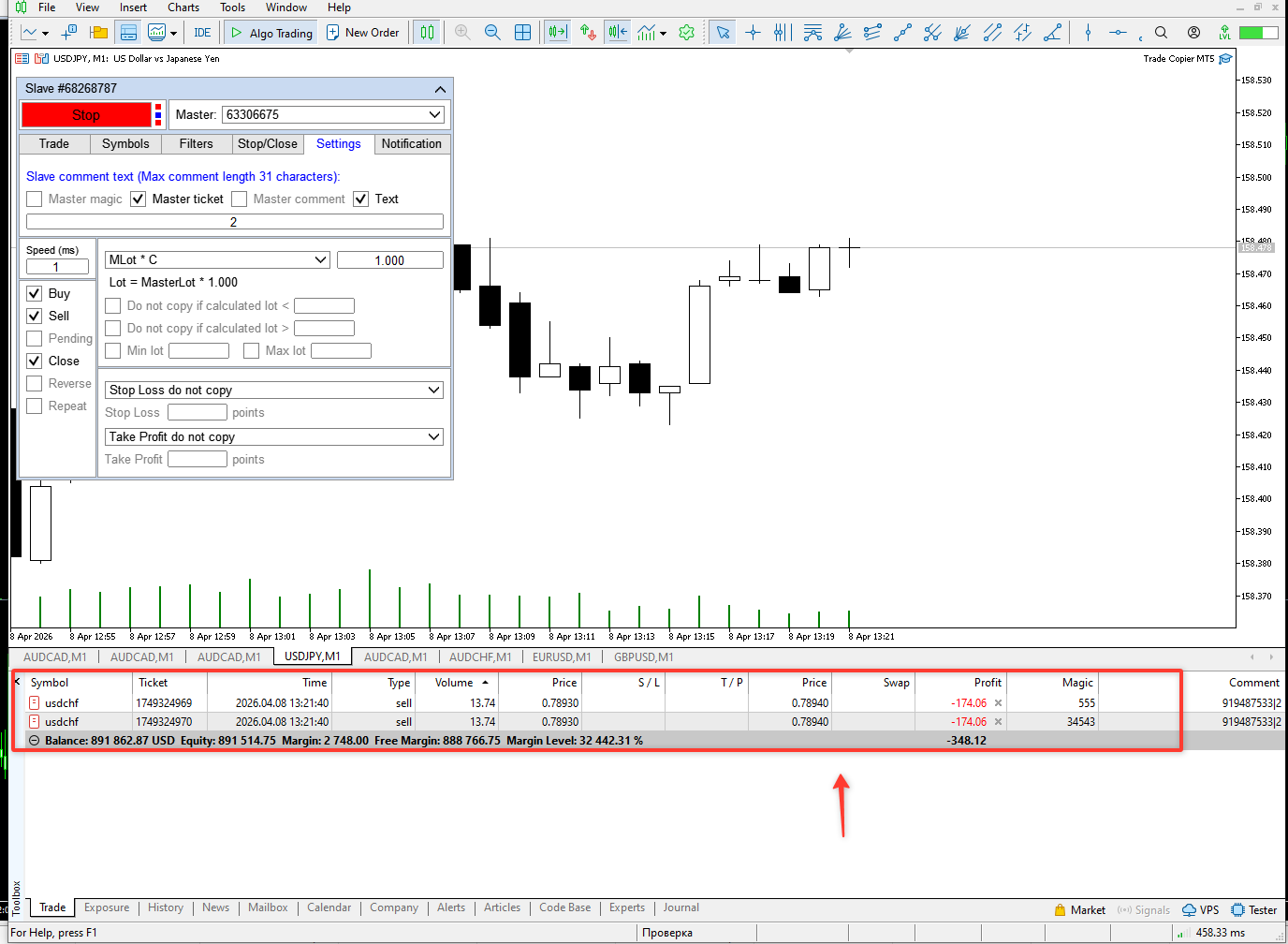Toggle the Toolbox panel toolbar icon
1288x944 pixels.
pyautogui.click(x=128, y=33)
